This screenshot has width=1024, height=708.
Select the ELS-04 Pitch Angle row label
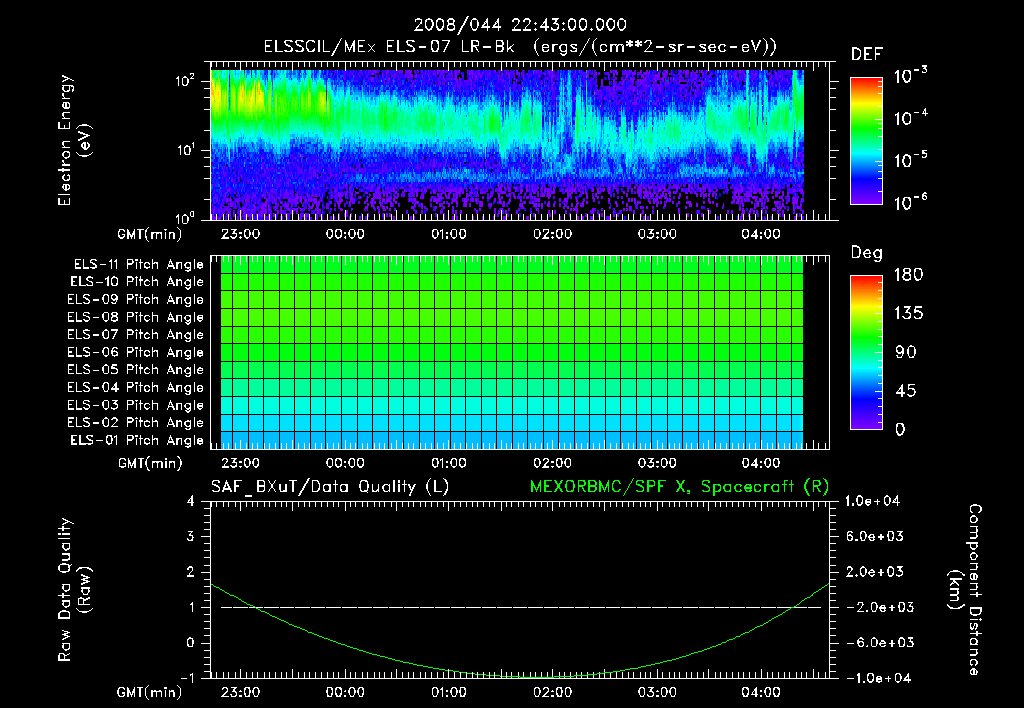tap(136, 387)
